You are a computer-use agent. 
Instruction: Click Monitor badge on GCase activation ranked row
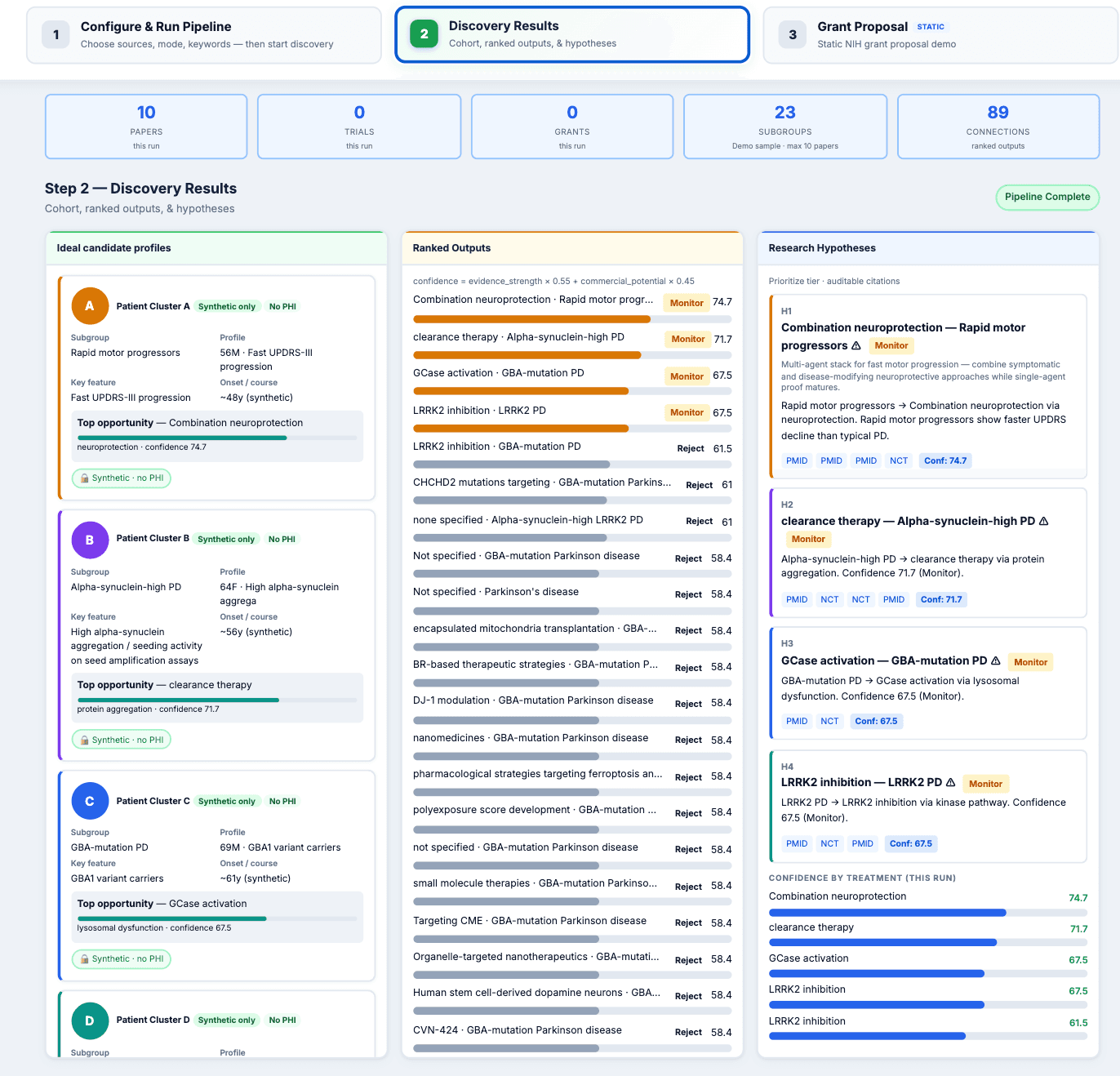(687, 376)
